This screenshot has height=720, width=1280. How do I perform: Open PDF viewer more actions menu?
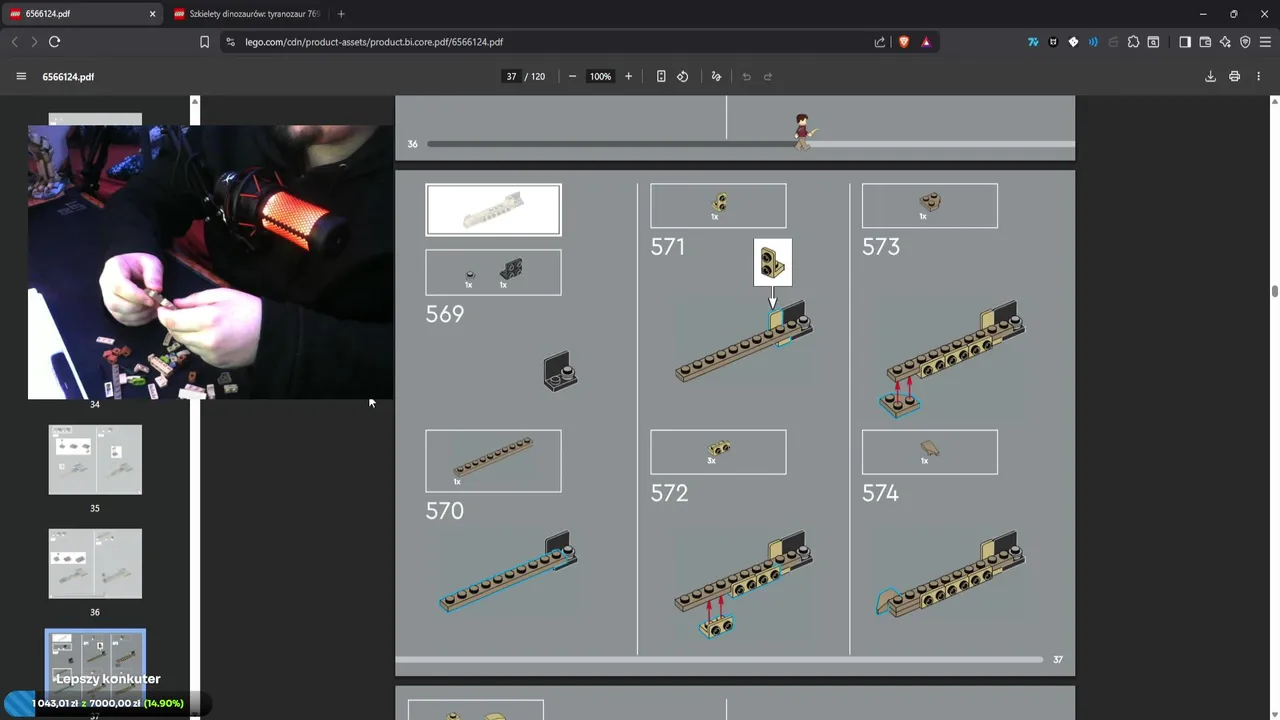click(1259, 77)
